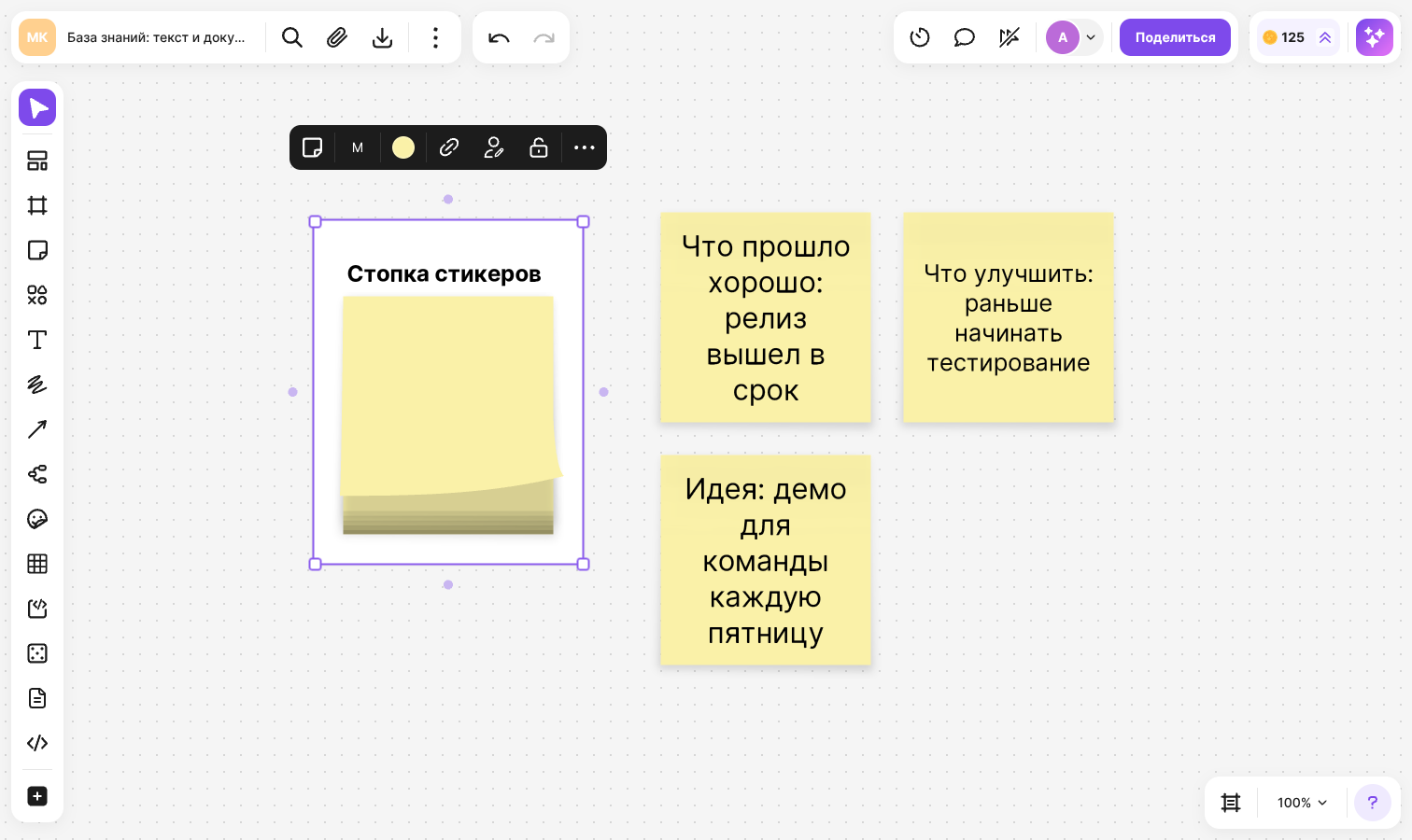Insert a table from sidebar
The height and width of the screenshot is (840, 1412).
(37, 564)
